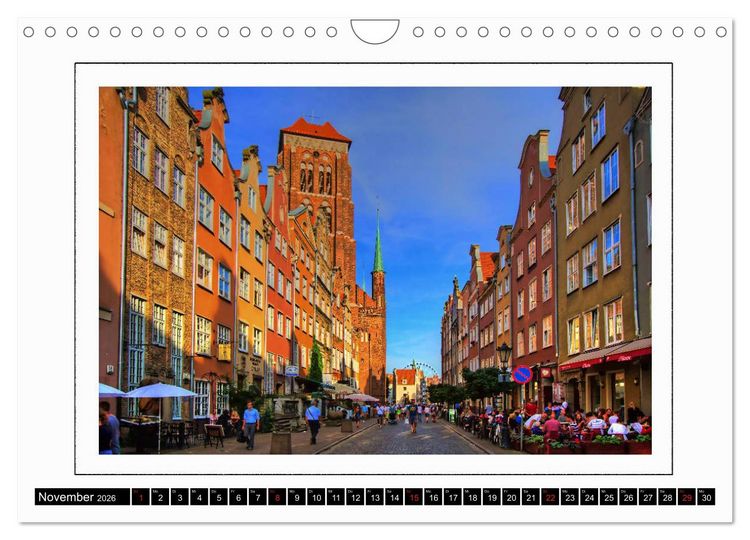Choose day 3 in the date row

click(x=180, y=496)
